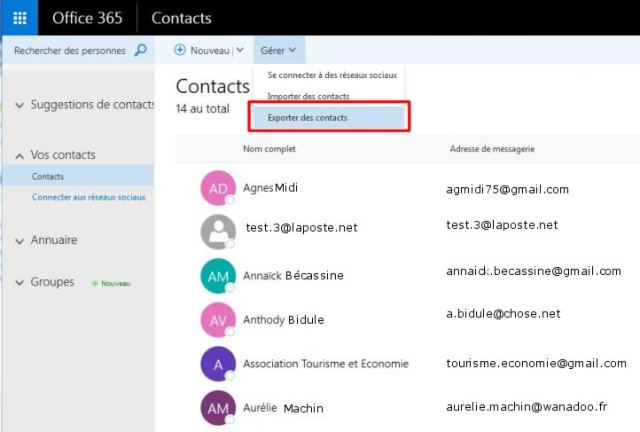Type in Rechercher des personnes field
Image resolution: width=640 pixels, height=432 pixels.
70,50
